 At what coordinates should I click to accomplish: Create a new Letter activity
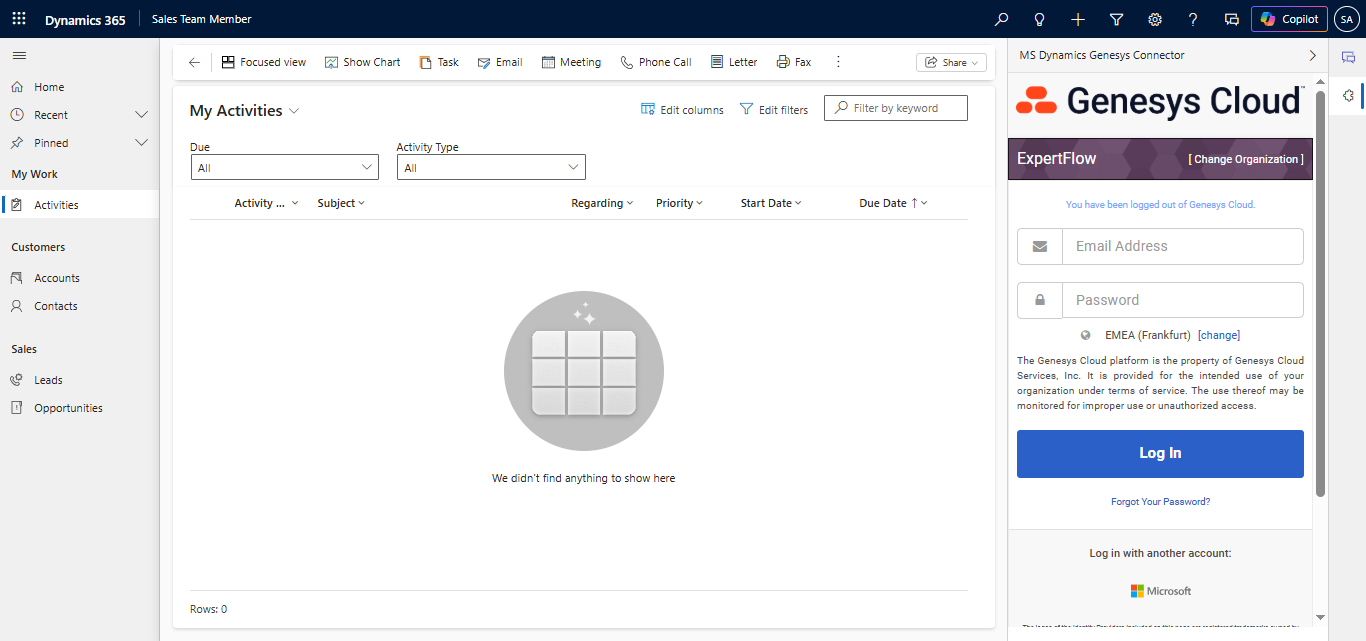734,62
